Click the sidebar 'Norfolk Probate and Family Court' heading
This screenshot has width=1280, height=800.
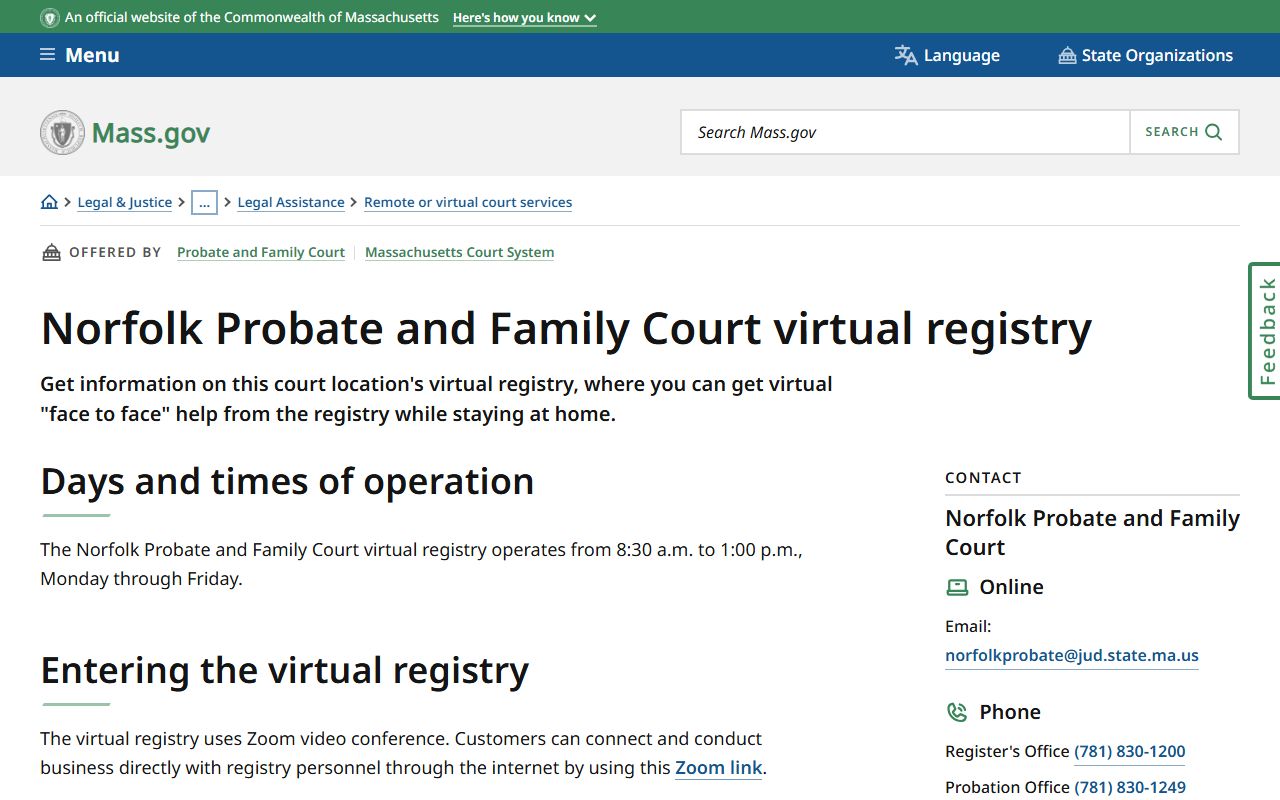click(x=1092, y=533)
